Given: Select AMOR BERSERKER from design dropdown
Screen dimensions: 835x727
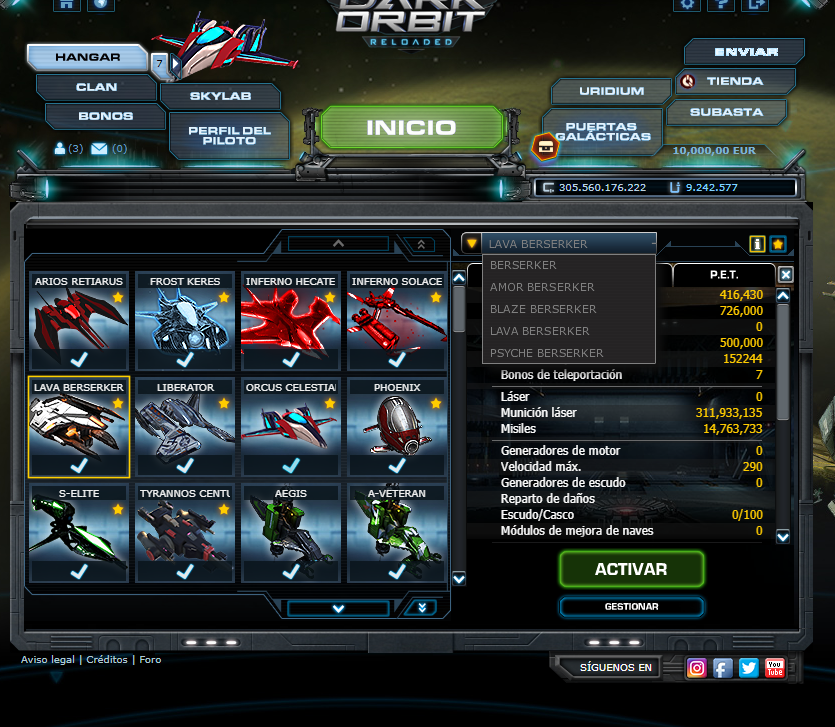Looking at the screenshot, I should [x=569, y=287].
